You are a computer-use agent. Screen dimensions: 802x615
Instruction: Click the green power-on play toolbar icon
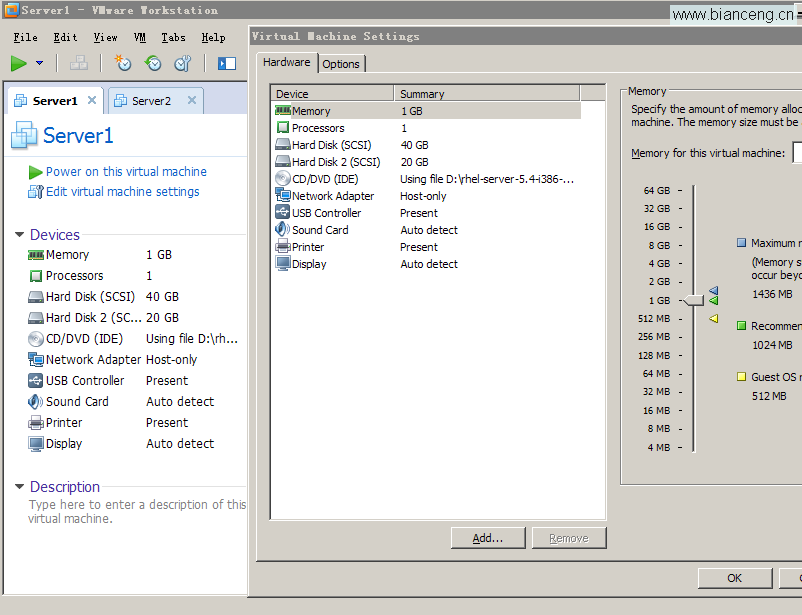(18, 63)
